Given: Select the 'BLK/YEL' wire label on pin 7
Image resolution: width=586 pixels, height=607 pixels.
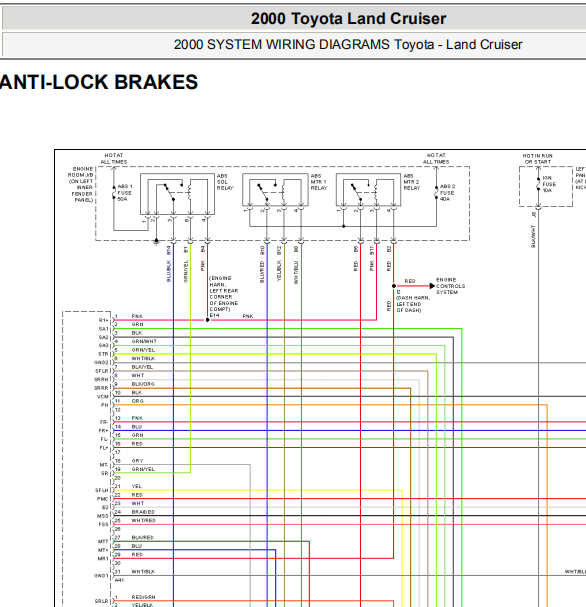Looking at the screenshot, I should 142,367.
